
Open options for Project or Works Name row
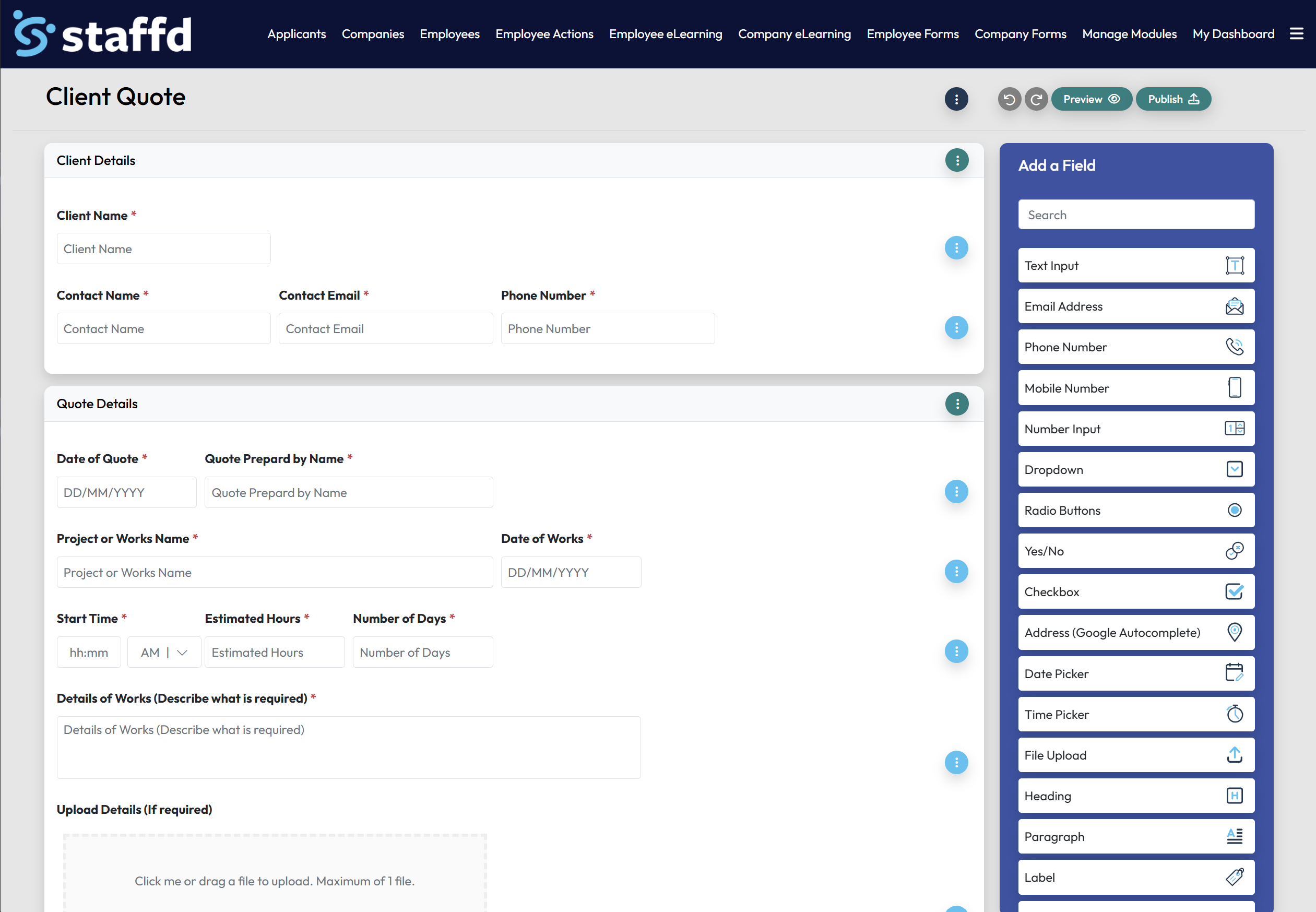coord(956,572)
